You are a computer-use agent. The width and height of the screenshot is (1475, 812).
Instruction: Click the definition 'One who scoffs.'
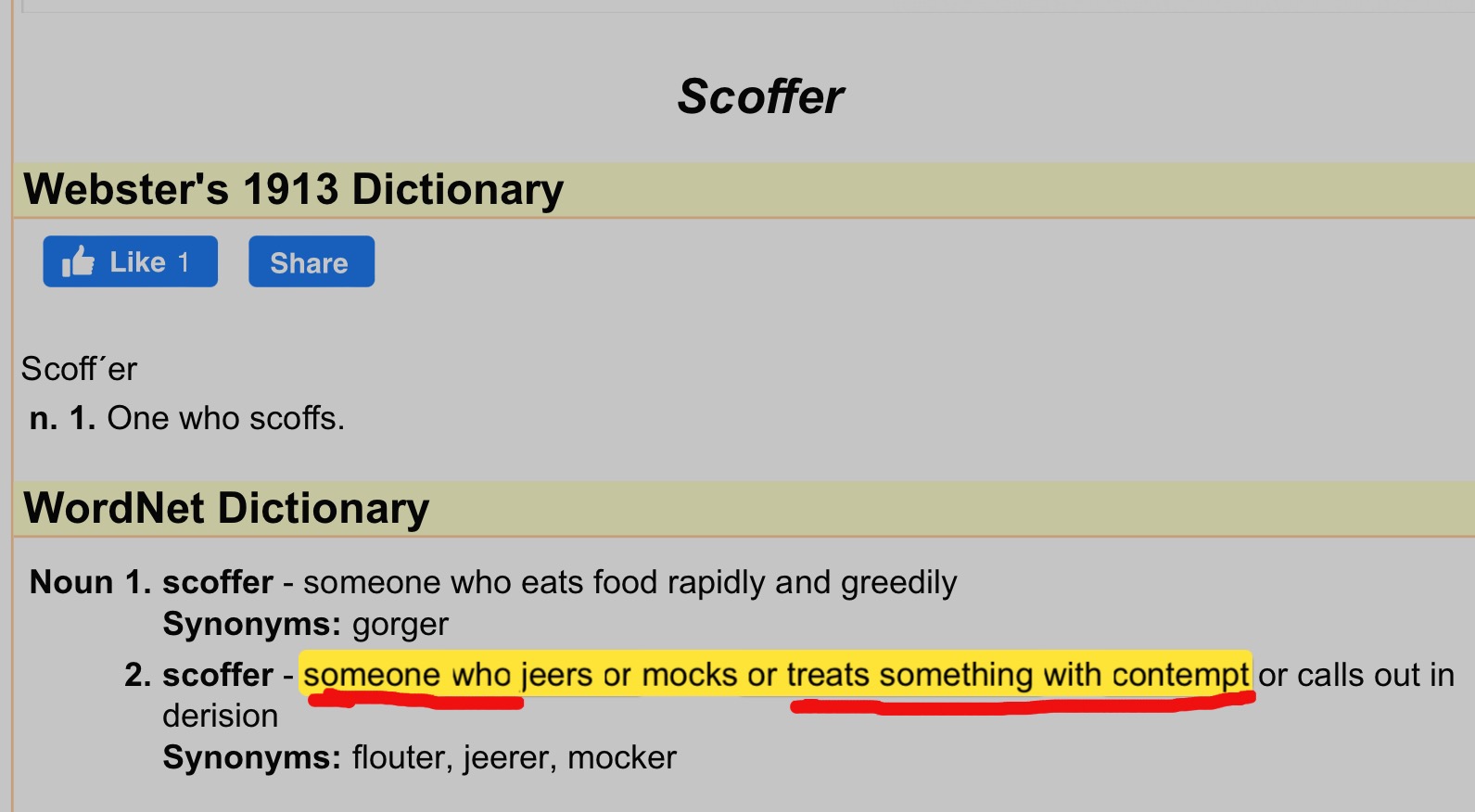tap(226, 418)
